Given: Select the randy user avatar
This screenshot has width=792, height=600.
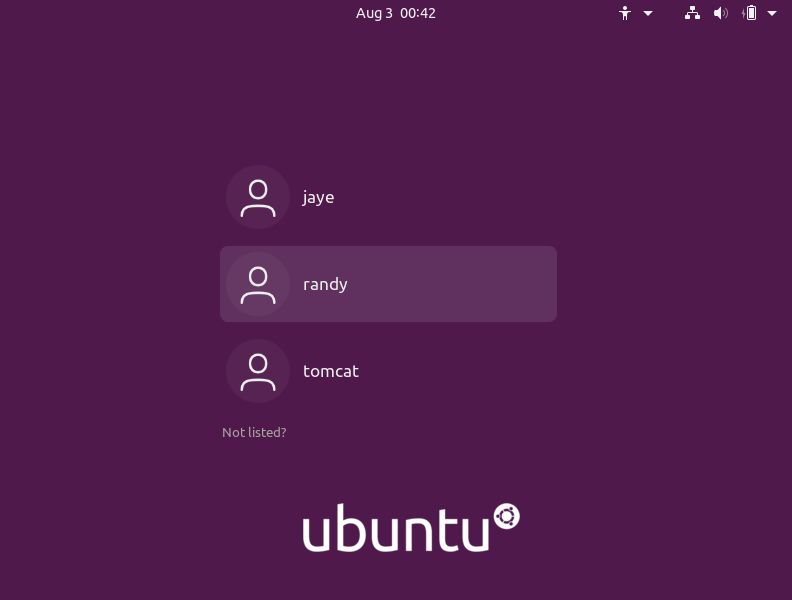Looking at the screenshot, I should pyautogui.click(x=258, y=284).
